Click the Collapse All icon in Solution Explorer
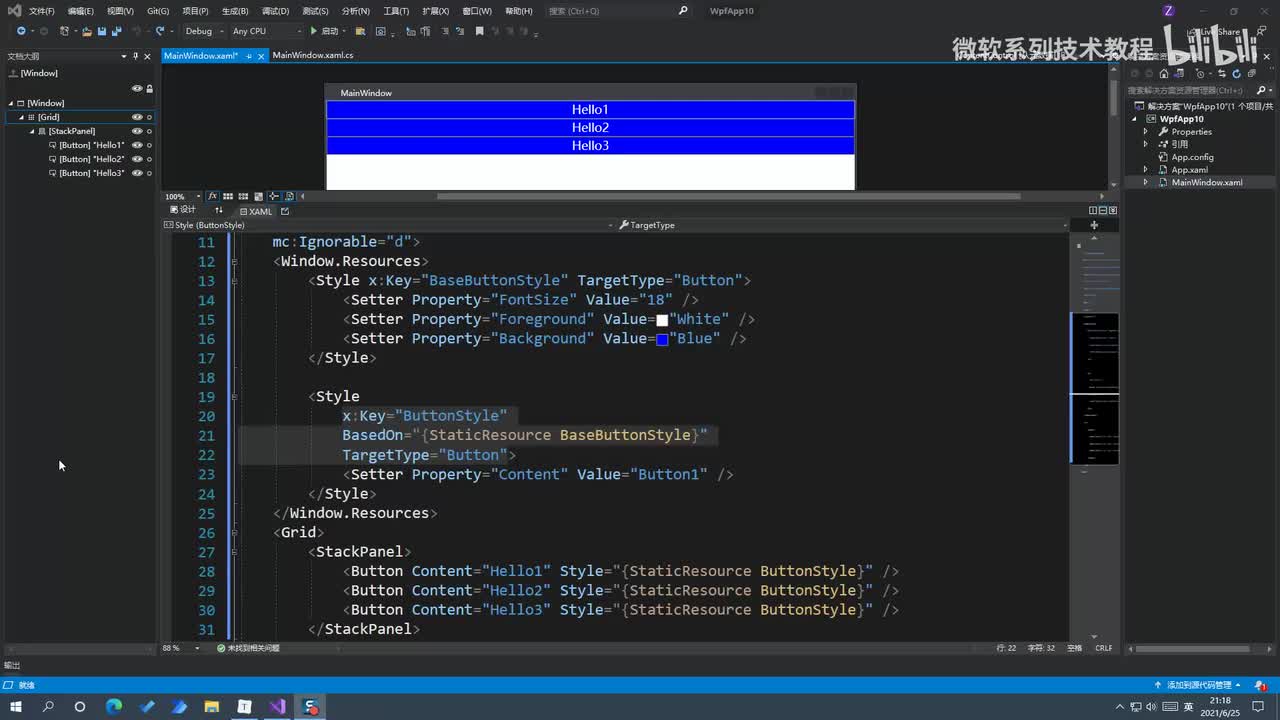The height and width of the screenshot is (720, 1280). click(x=1250, y=73)
